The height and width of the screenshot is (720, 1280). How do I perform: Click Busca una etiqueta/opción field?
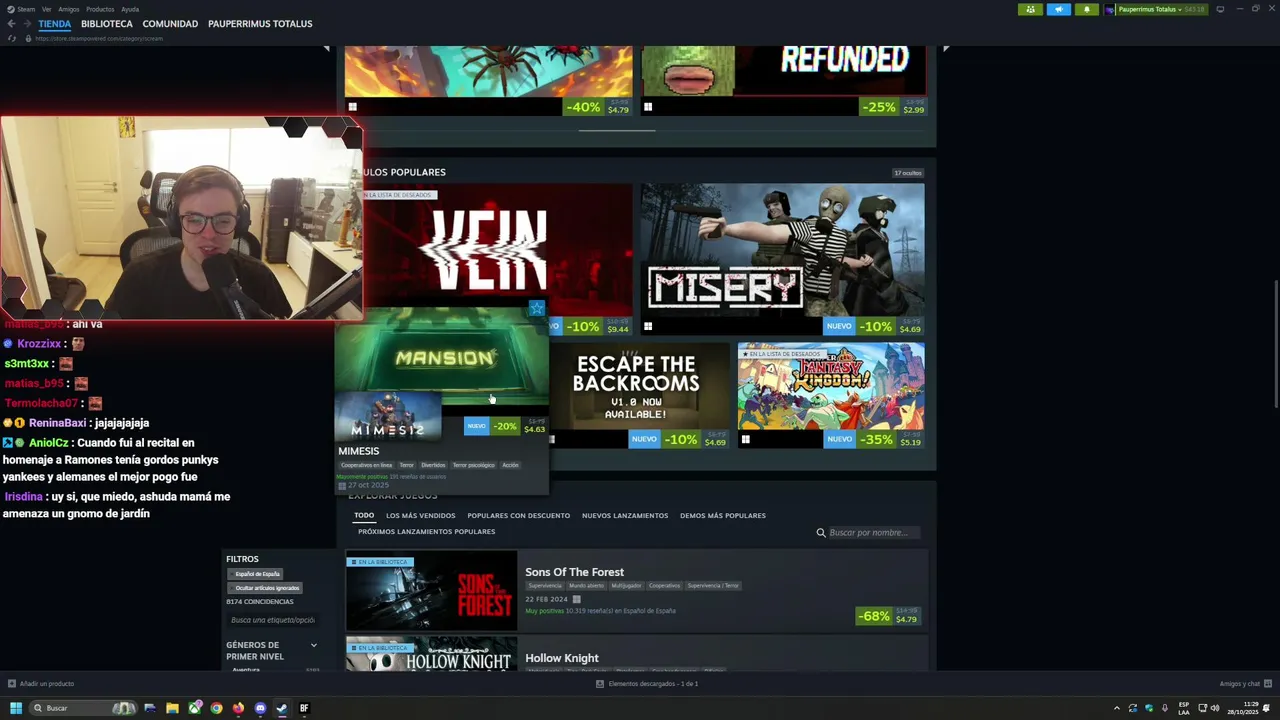(x=273, y=620)
